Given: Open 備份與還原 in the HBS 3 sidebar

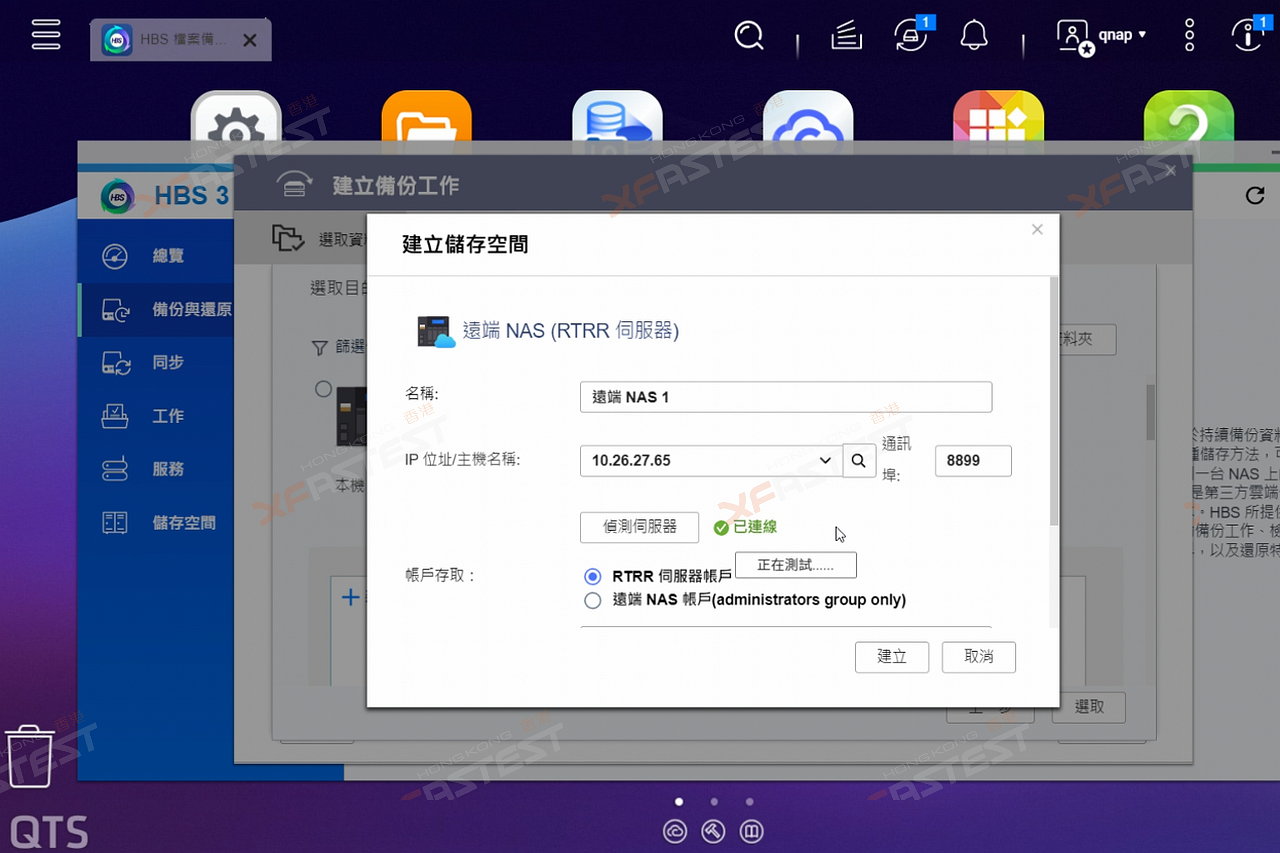Looking at the screenshot, I should [155, 310].
